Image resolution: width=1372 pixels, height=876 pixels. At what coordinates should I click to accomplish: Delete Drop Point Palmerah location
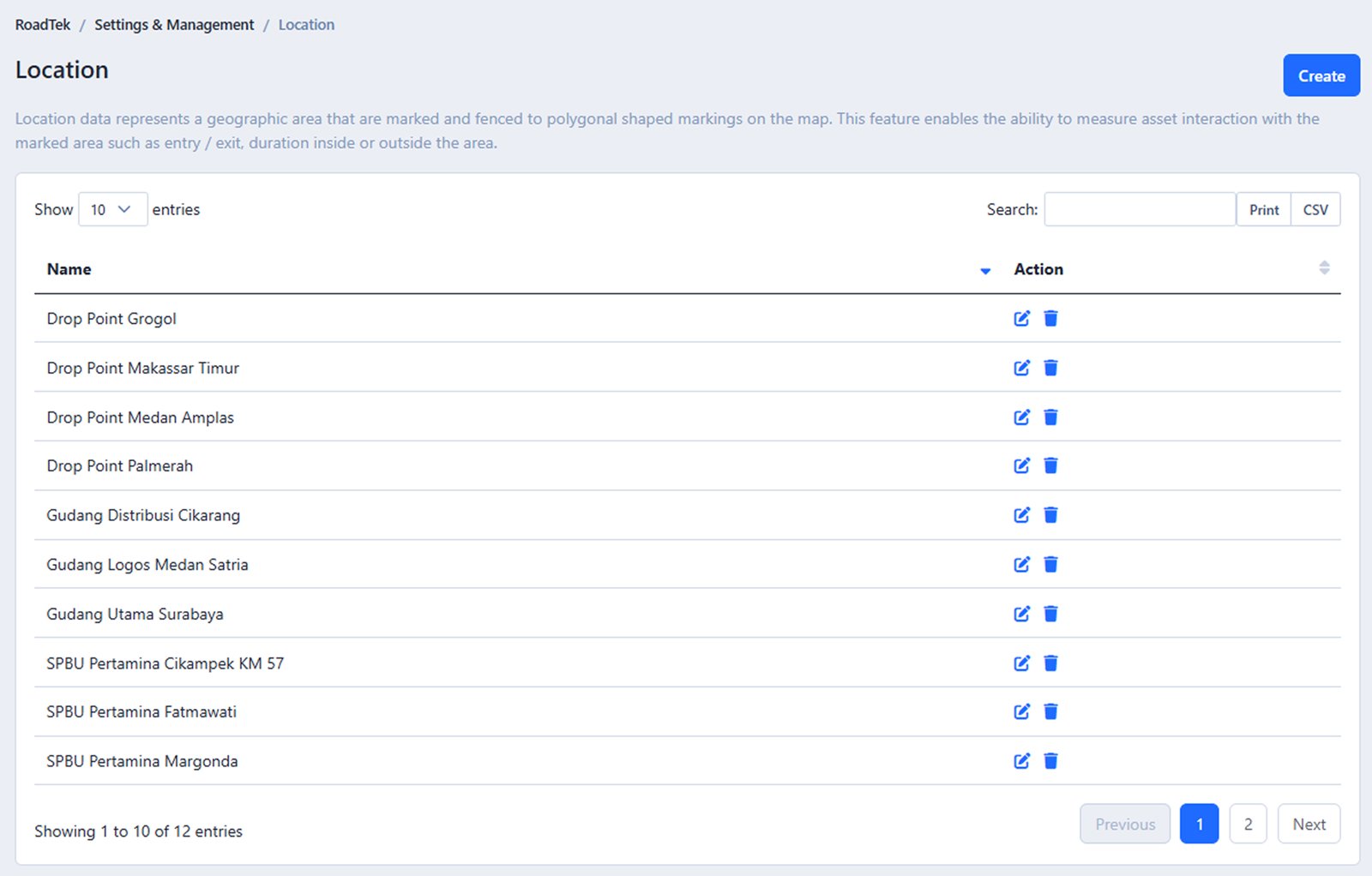[x=1050, y=465]
